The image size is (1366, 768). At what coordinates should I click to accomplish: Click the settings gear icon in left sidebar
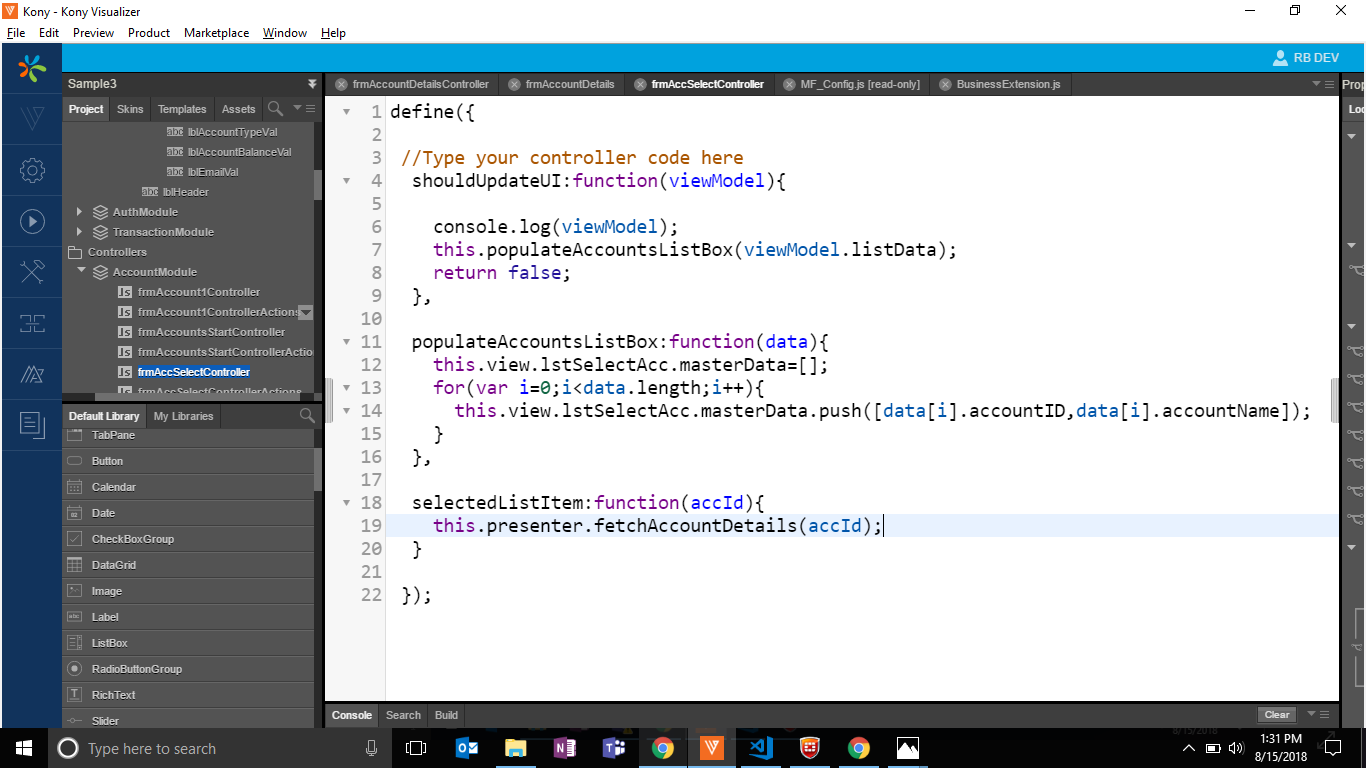pyautogui.click(x=32, y=170)
